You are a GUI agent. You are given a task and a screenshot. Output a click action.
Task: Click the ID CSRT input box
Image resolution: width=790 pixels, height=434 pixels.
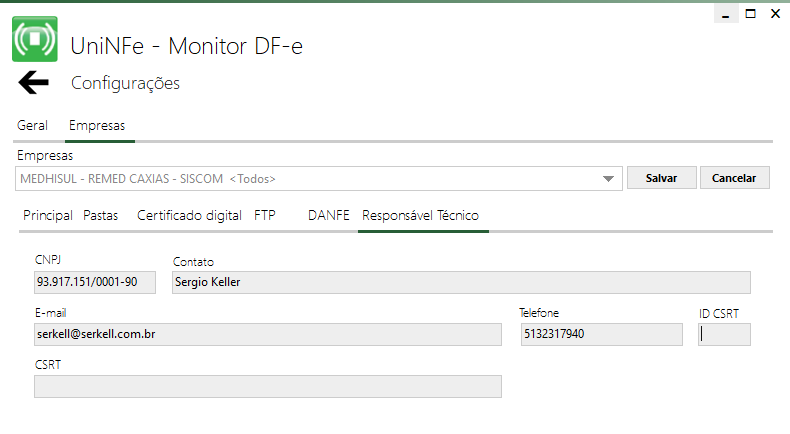[724, 334]
